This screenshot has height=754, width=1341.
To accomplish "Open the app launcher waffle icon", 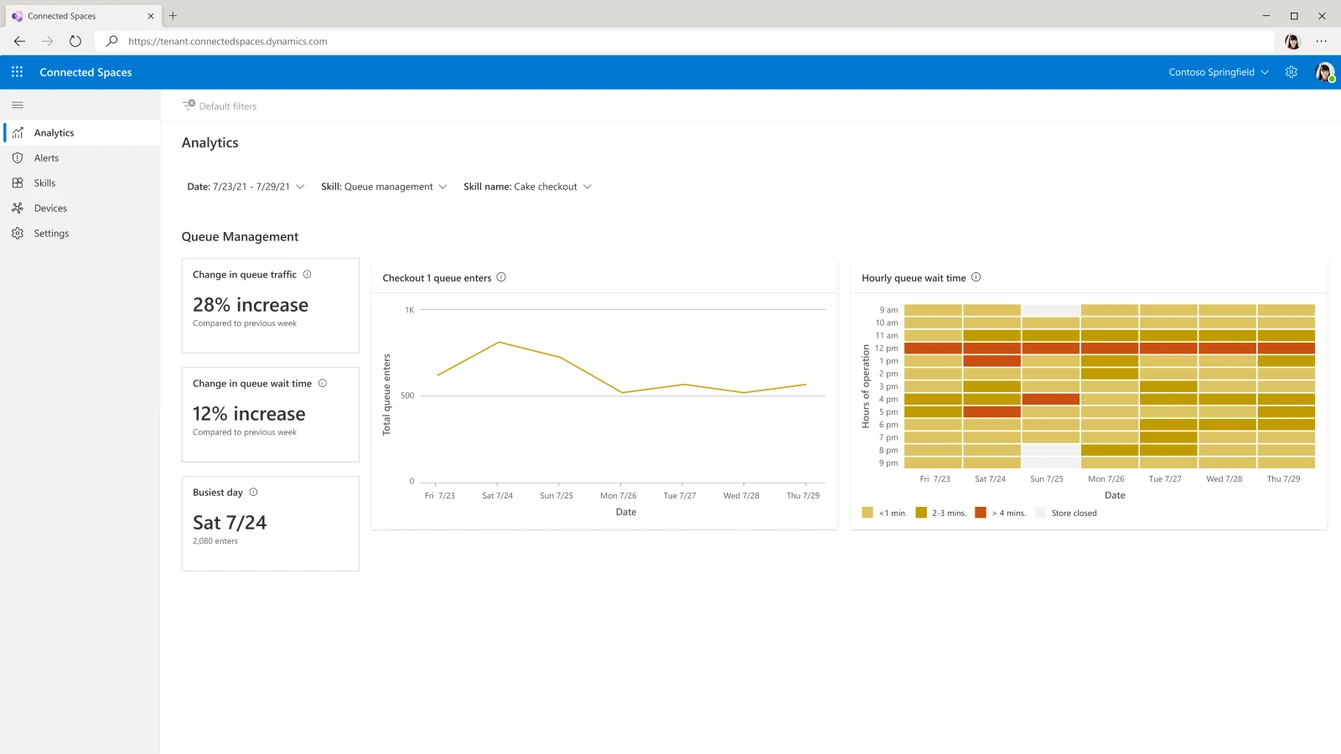I will pyautogui.click(x=17, y=72).
